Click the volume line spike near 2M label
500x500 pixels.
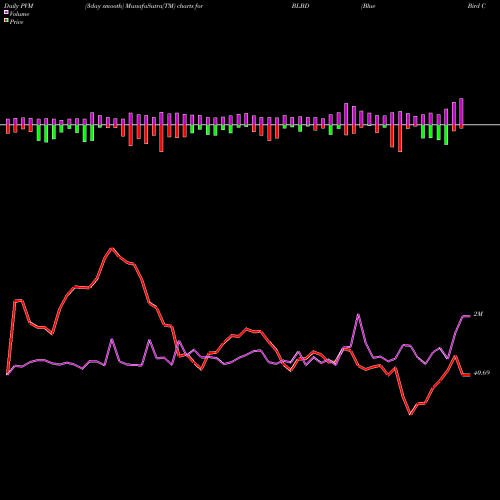(358, 314)
